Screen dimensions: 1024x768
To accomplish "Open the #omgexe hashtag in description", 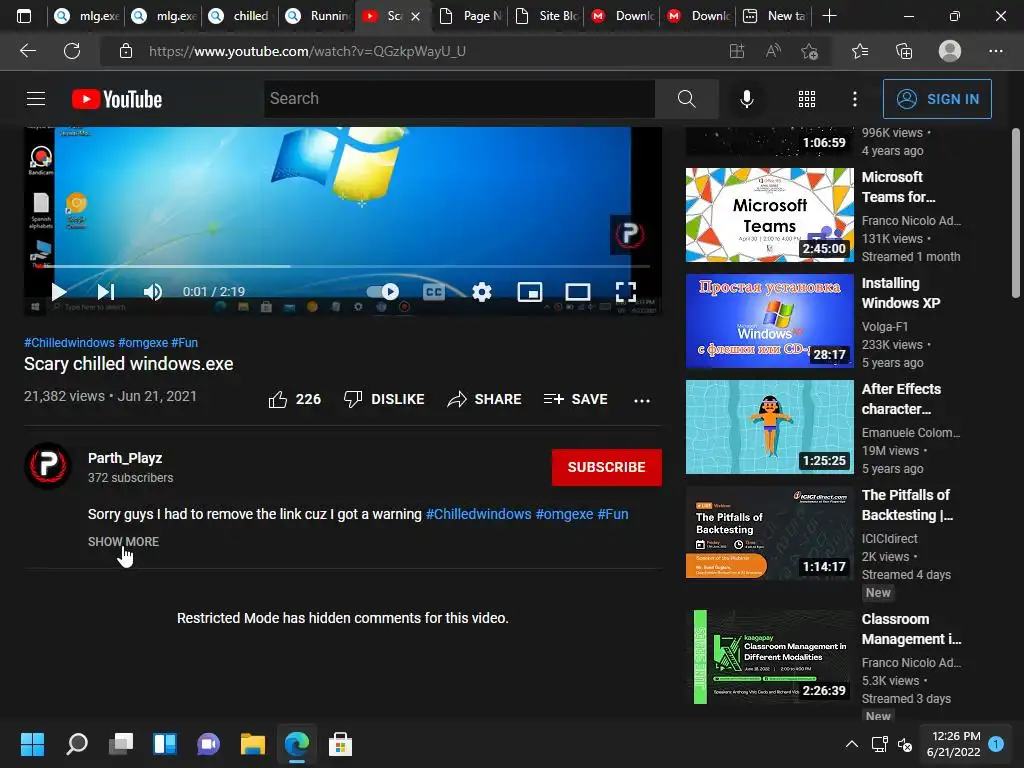I will pyautogui.click(x=564, y=514).
